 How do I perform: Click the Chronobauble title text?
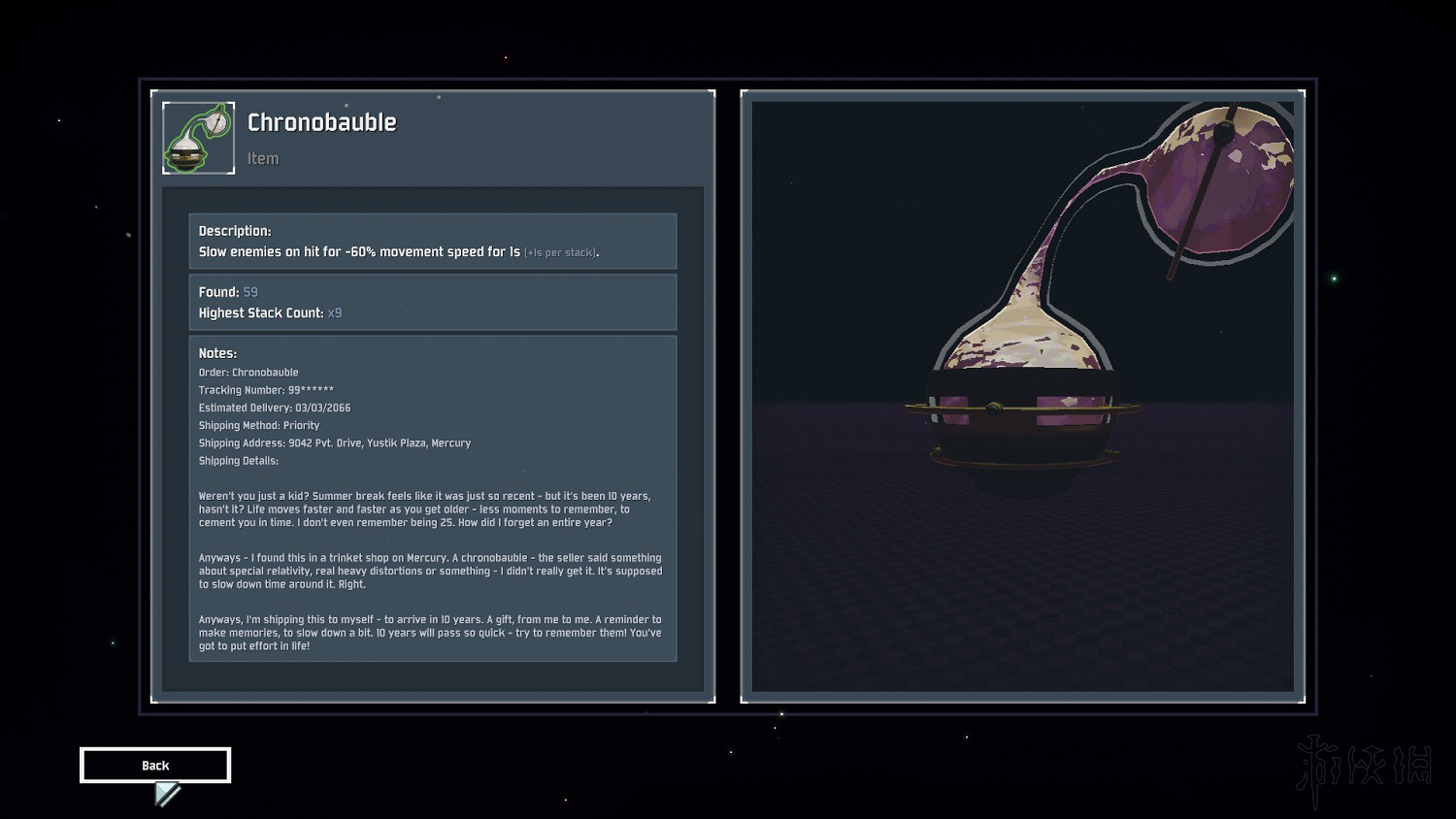coord(321,122)
